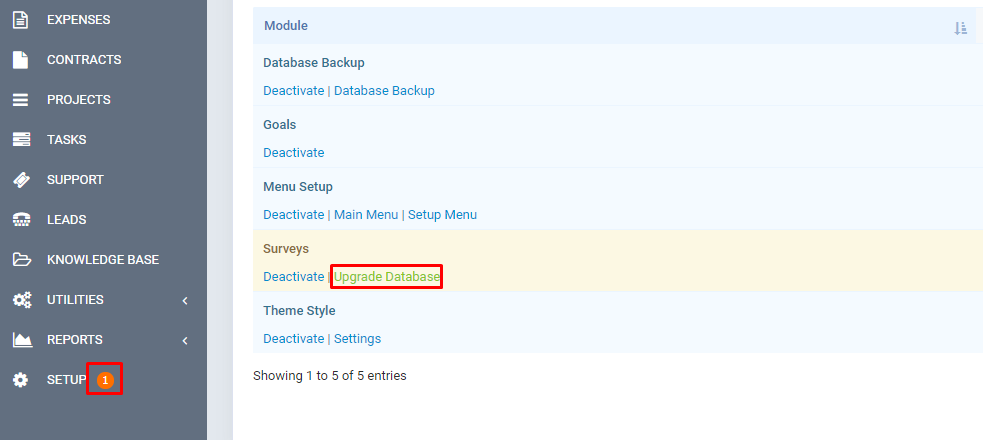Viewport: 983px width, 440px height.
Task: Sort the Module column with sort icon
Action: pos(960,27)
